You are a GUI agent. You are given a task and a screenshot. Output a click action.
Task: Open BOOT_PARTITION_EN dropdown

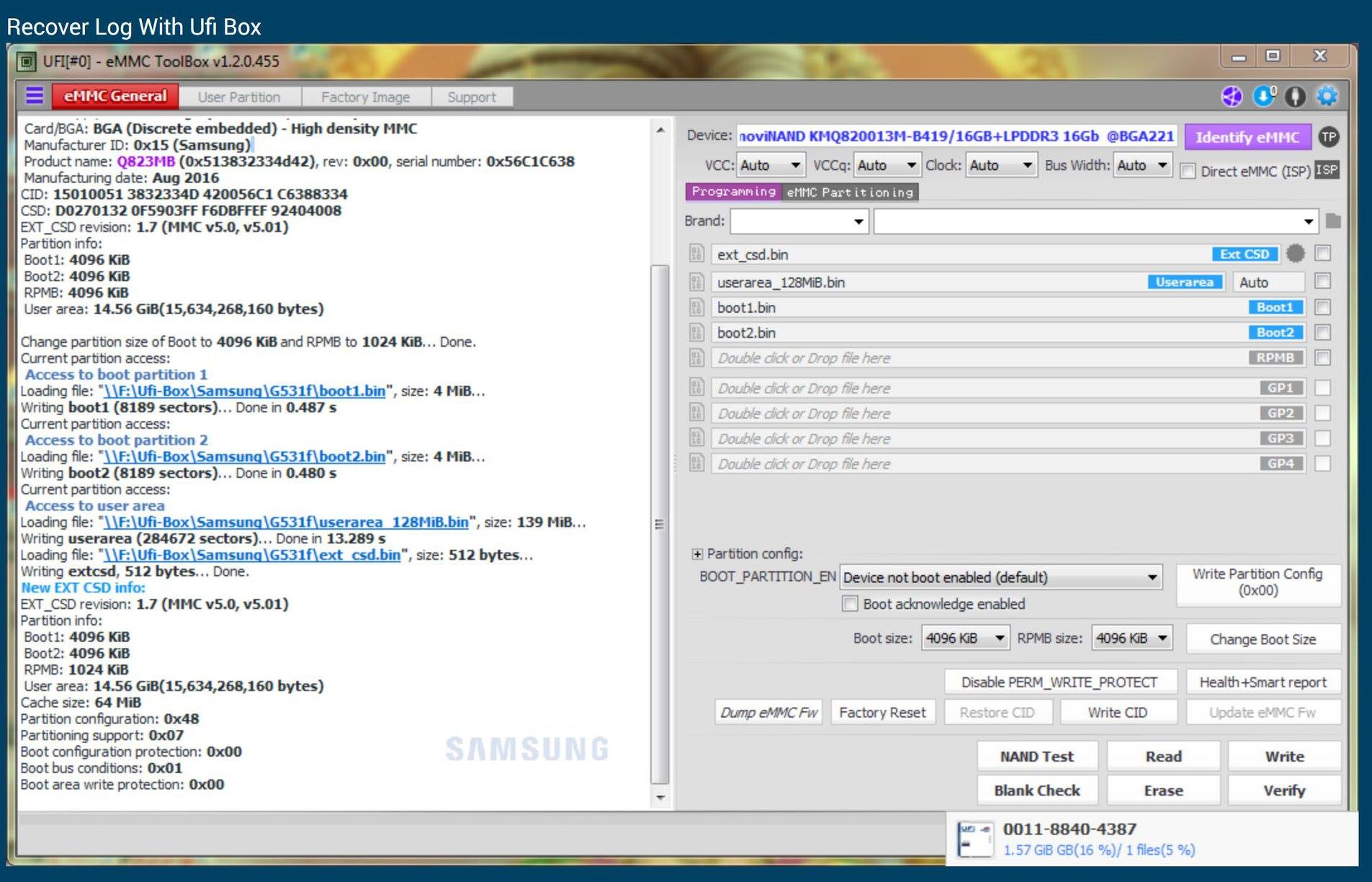point(1001,577)
